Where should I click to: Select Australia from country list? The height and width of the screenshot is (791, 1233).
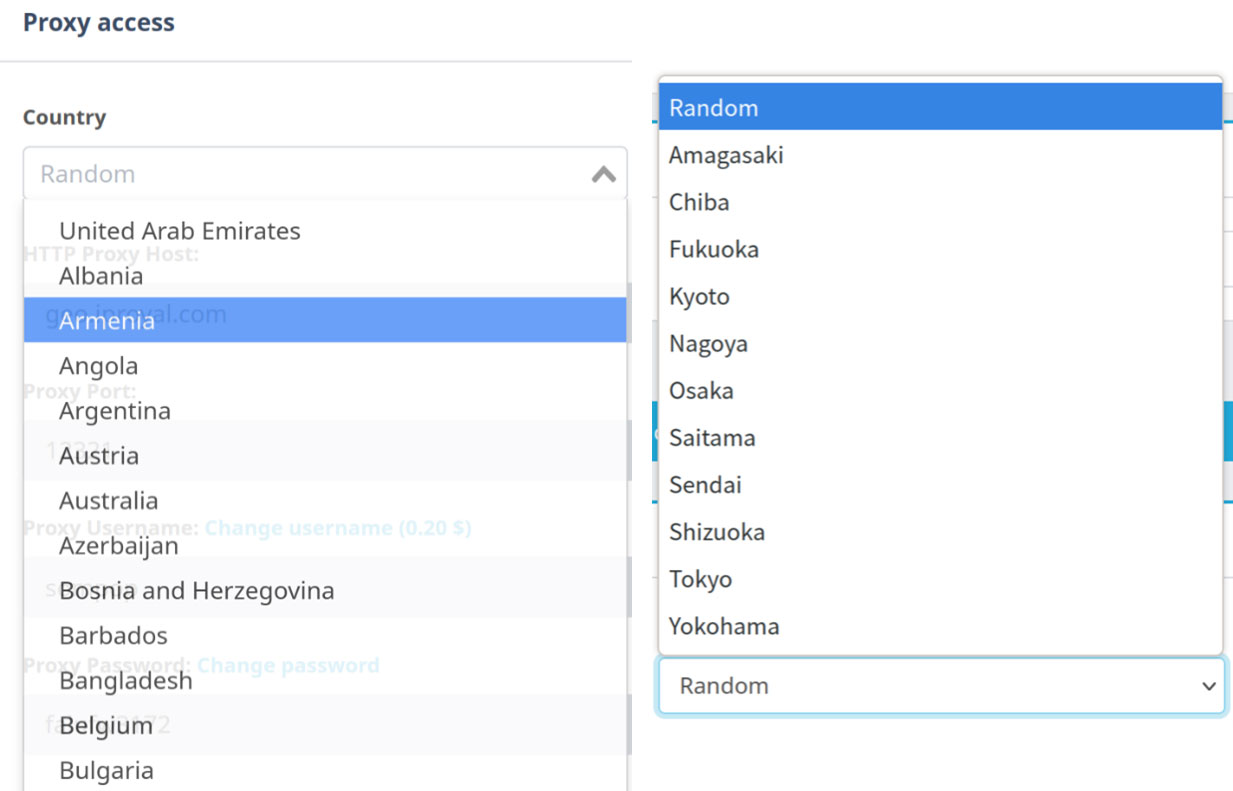(109, 501)
